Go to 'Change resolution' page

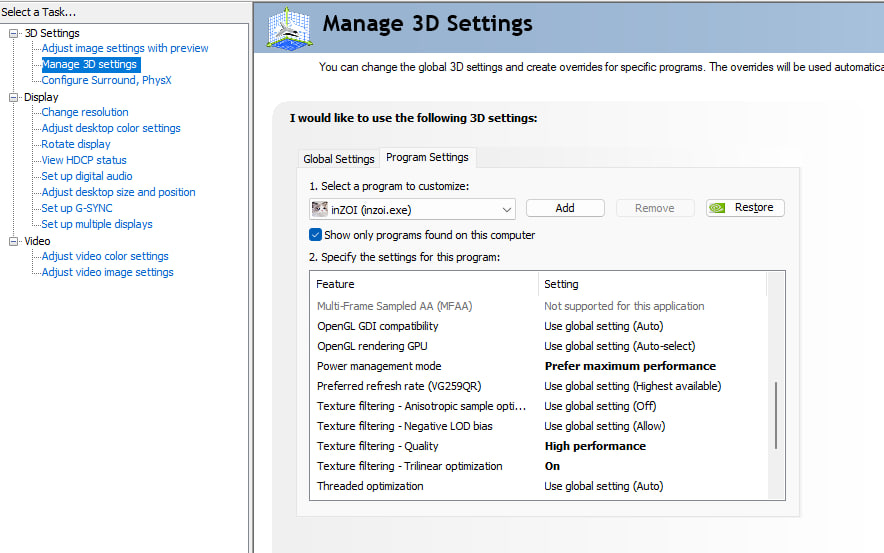[x=85, y=112]
